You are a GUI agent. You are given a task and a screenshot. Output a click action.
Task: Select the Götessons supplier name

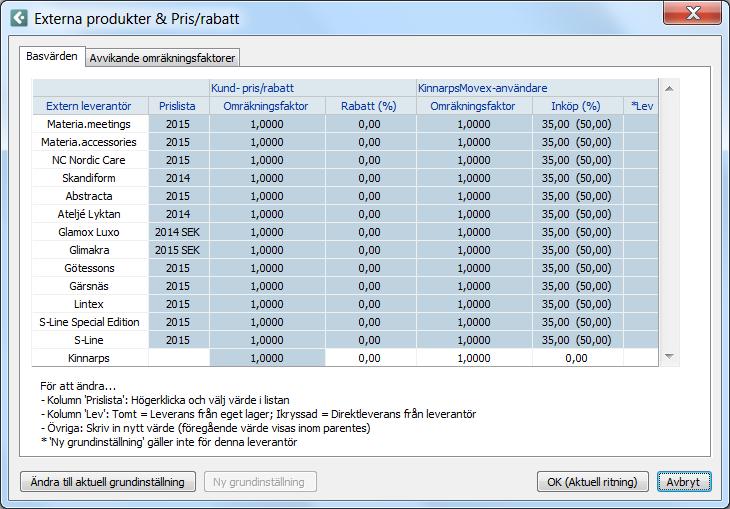(x=90, y=268)
